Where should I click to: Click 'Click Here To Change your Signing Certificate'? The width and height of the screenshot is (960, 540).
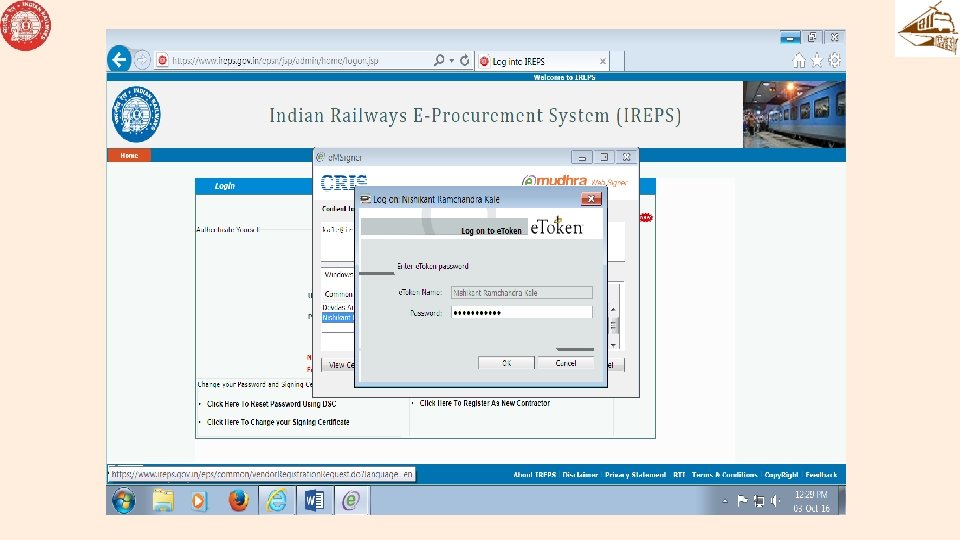(278, 422)
